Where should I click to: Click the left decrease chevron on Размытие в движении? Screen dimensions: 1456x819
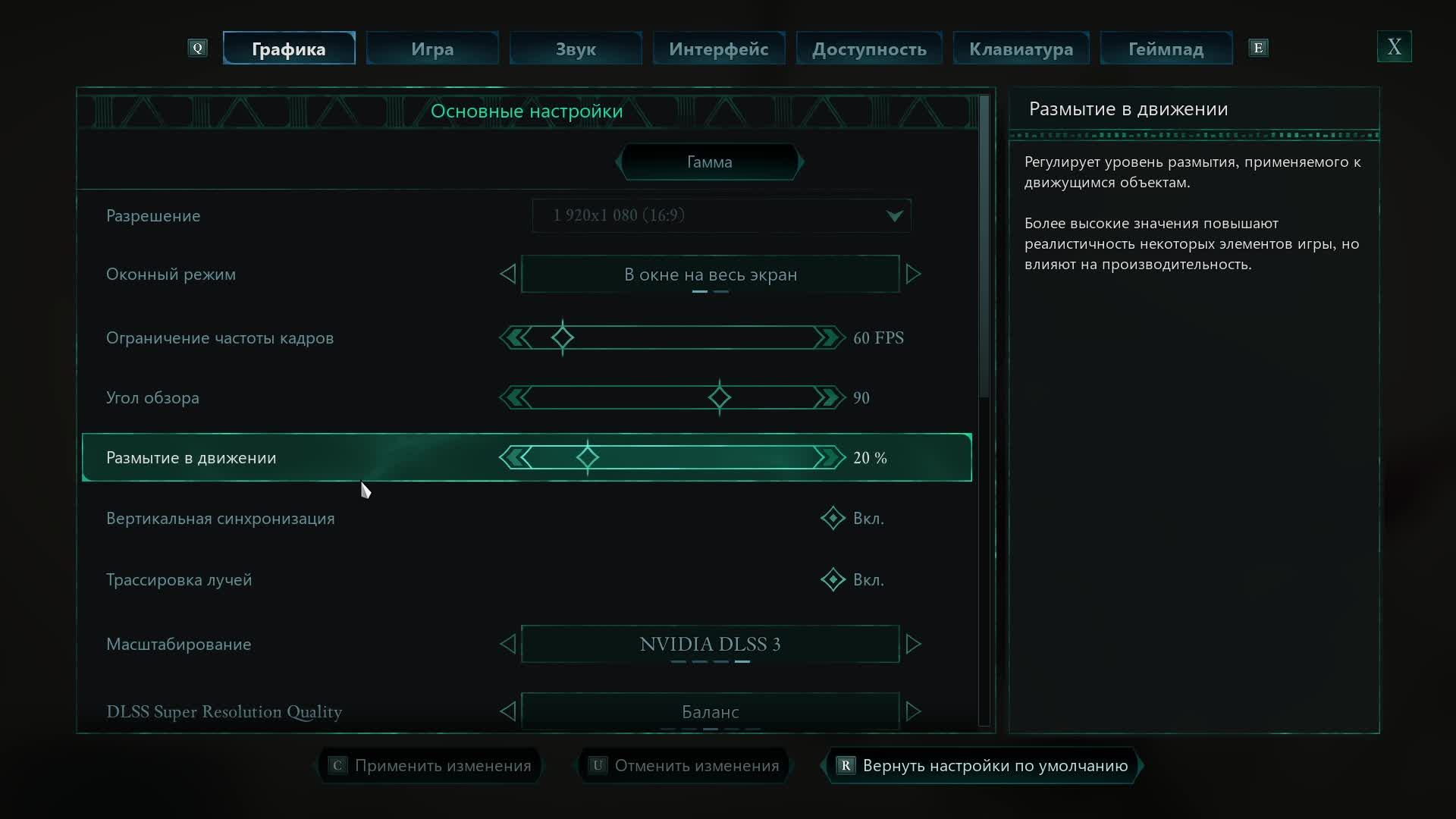(514, 457)
